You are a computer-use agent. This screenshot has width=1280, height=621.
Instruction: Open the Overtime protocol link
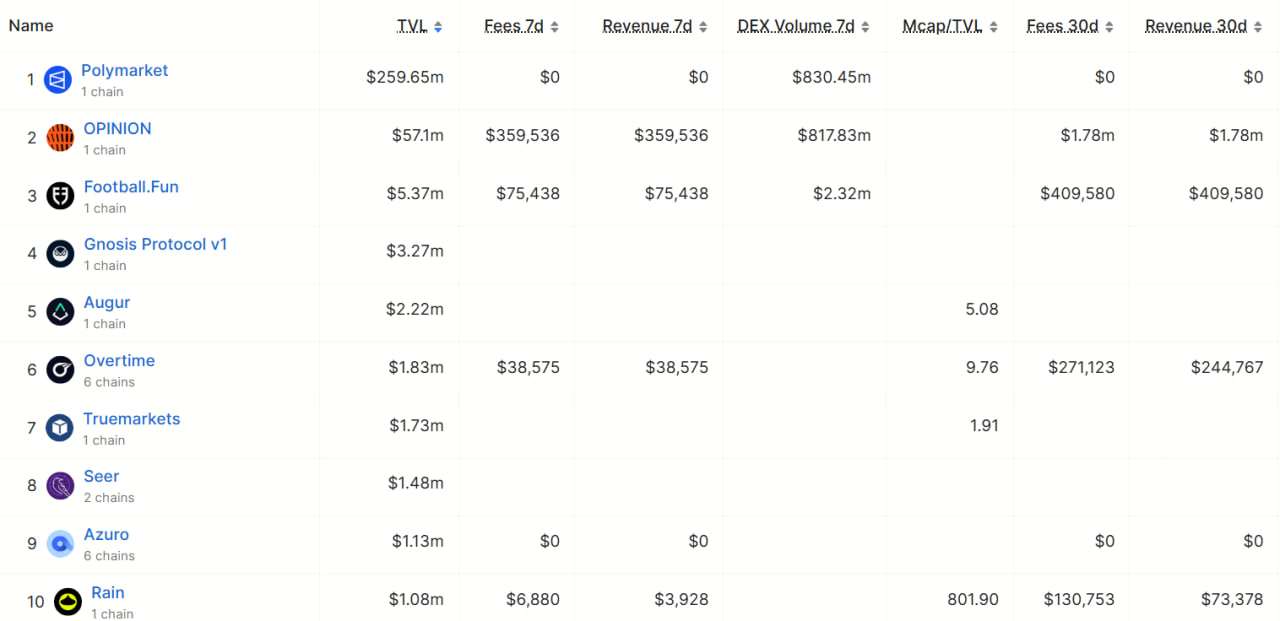pyautogui.click(x=119, y=361)
